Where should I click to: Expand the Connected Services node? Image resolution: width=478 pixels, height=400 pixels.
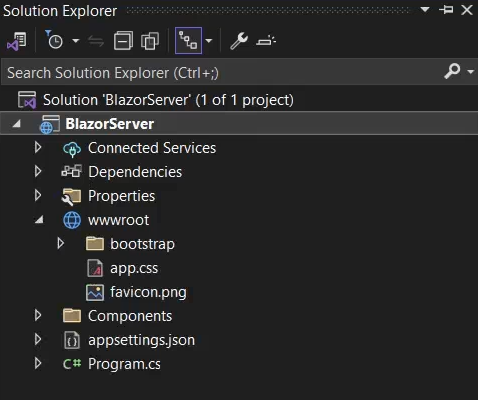click(x=38, y=148)
